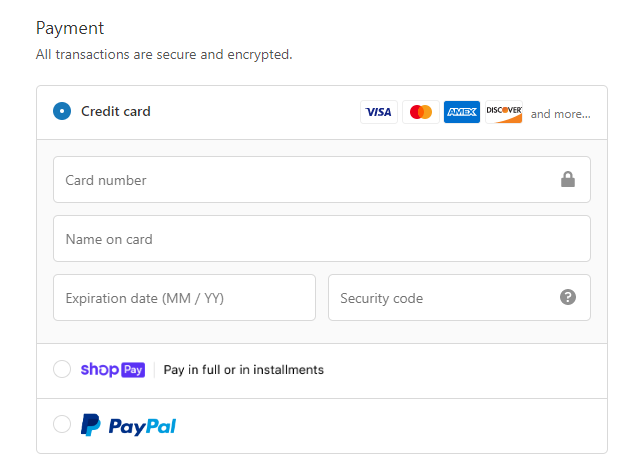Click the "and more..." card brands text

[561, 114]
